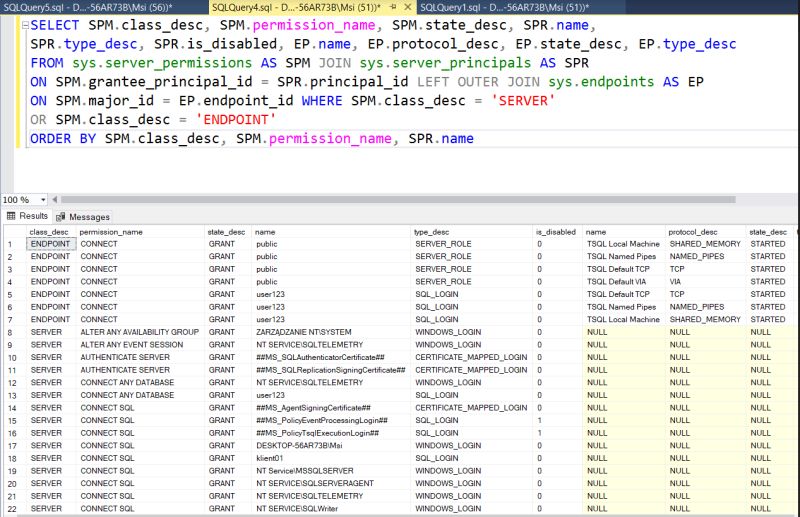This screenshot has height=517, width=800.
Task: Click the ##MS_PolicyEventProcessingLogin## cell
Action: tap(331, 421)
